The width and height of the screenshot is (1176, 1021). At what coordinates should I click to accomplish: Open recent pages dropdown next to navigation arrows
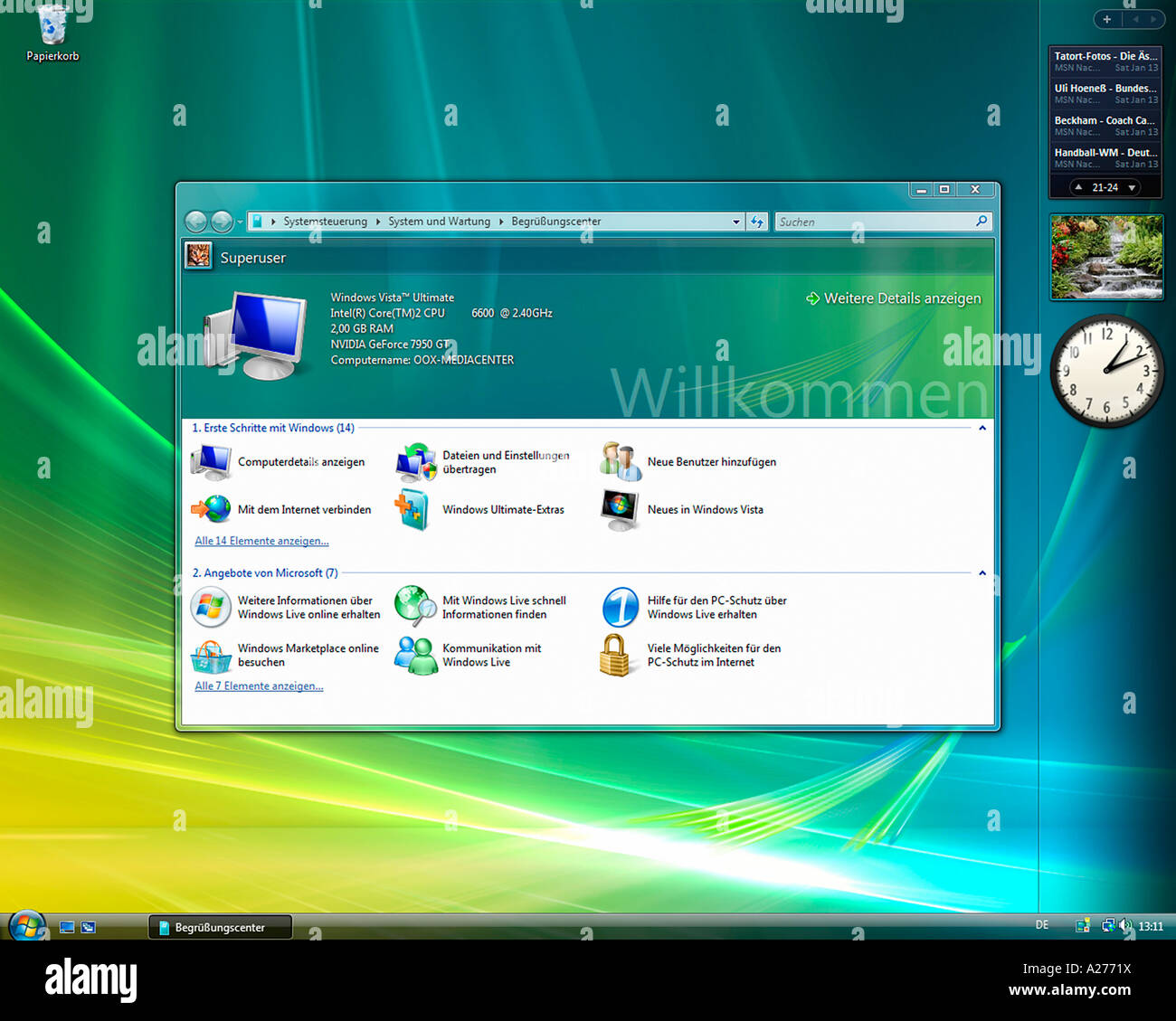click(x=240, y=222)
